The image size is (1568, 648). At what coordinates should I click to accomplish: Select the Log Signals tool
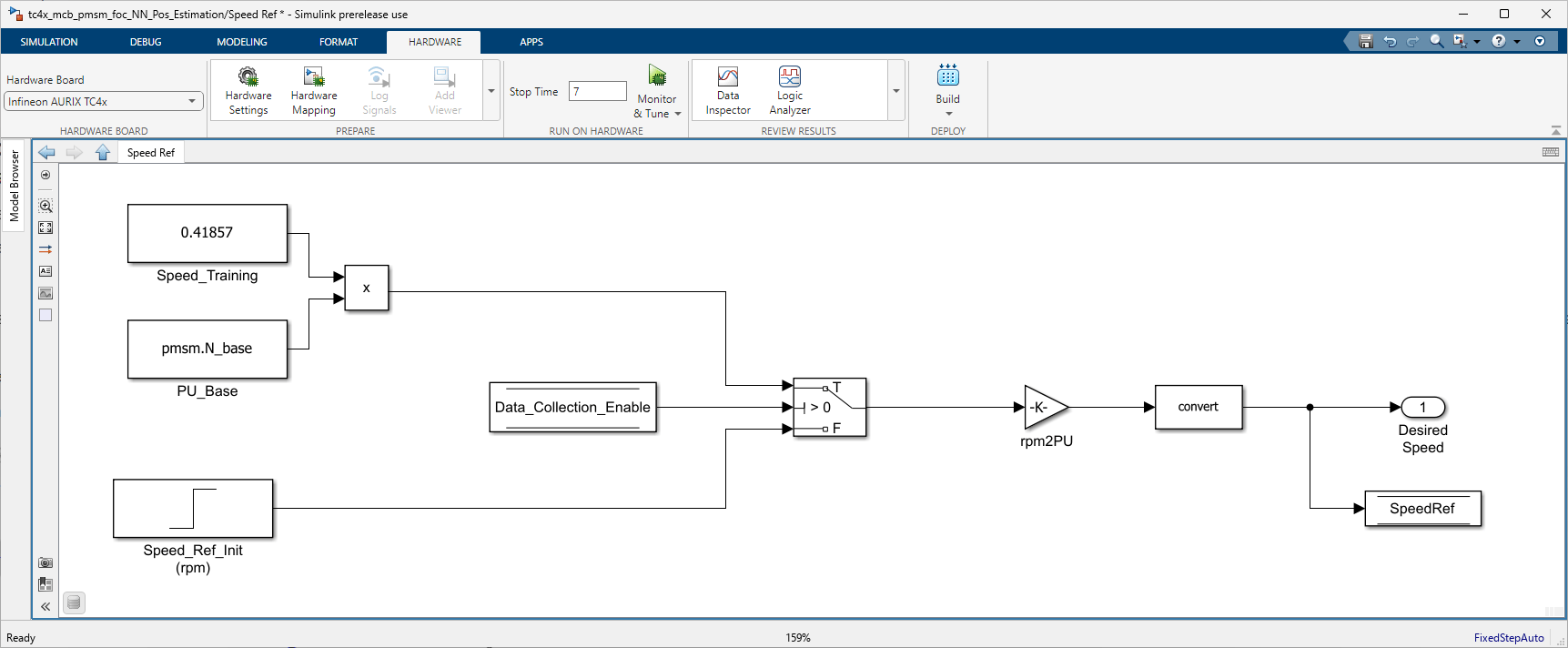pos(379,90)
